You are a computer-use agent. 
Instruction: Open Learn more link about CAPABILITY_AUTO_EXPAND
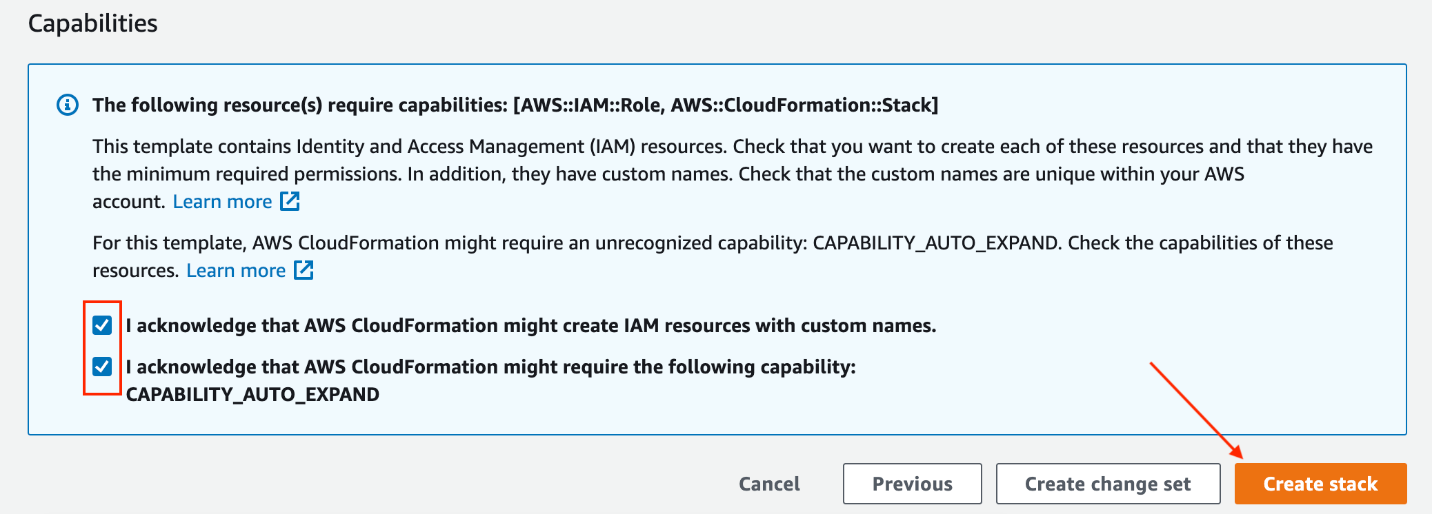click(x=236, y=270)
